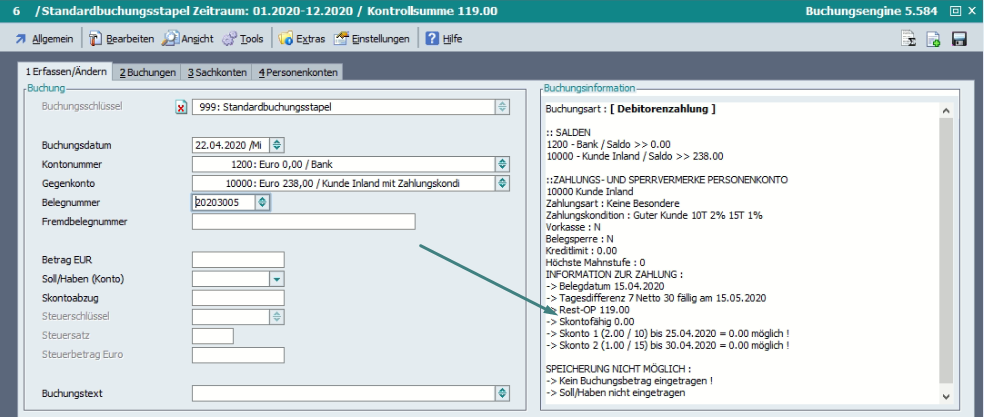Open the Gegenkonto selection arrow
The height and width of the screenshot is (417, 984).
click(x=502, y=183)
